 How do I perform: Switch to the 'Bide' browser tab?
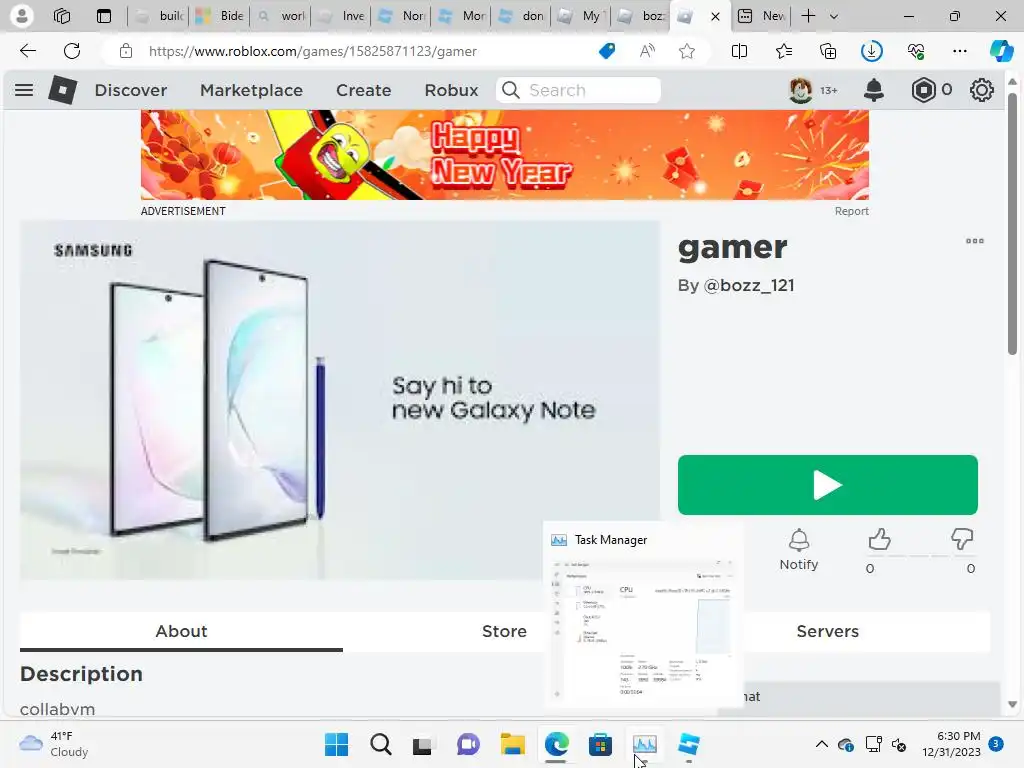[x=220, y=16]
